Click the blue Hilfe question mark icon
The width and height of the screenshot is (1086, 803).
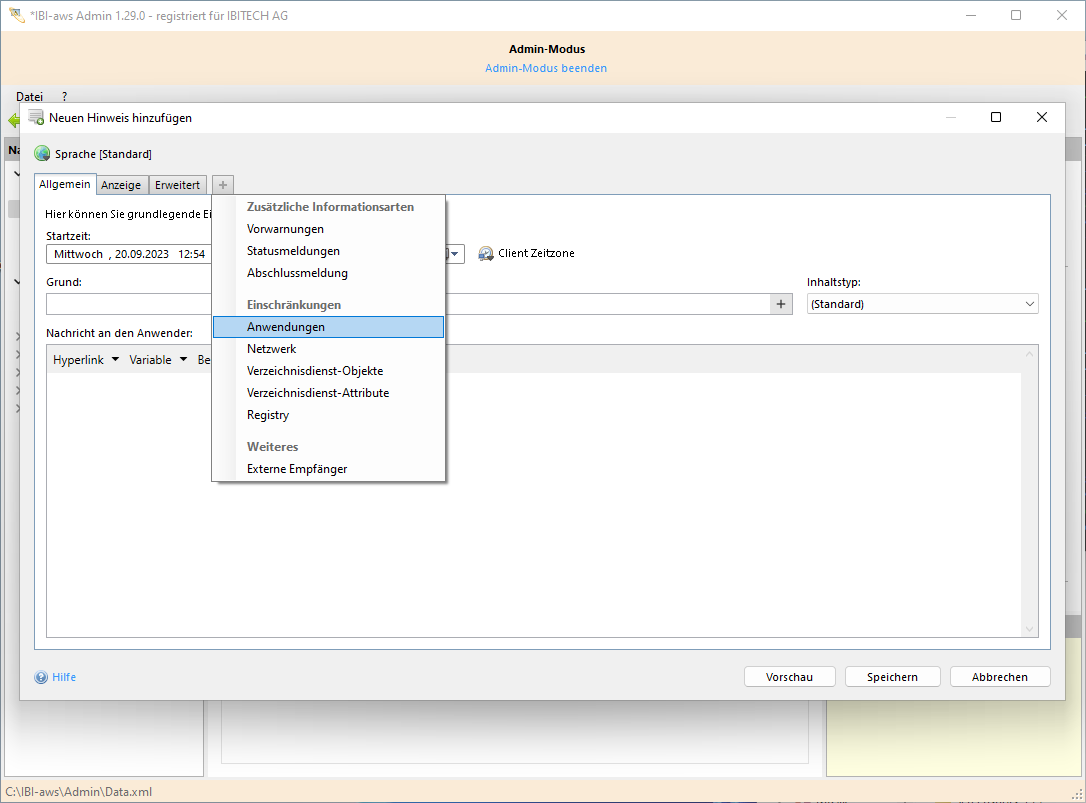pyautogui.click(x=41, y=677)
